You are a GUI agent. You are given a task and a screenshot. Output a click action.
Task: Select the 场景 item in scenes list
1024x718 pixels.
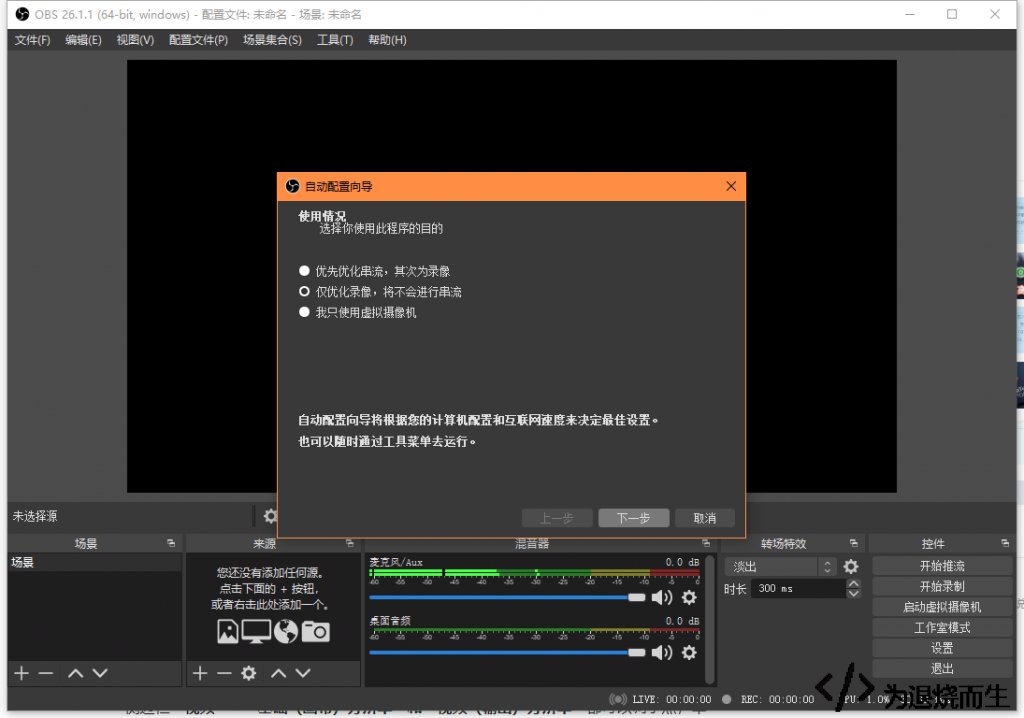[95, 563]
